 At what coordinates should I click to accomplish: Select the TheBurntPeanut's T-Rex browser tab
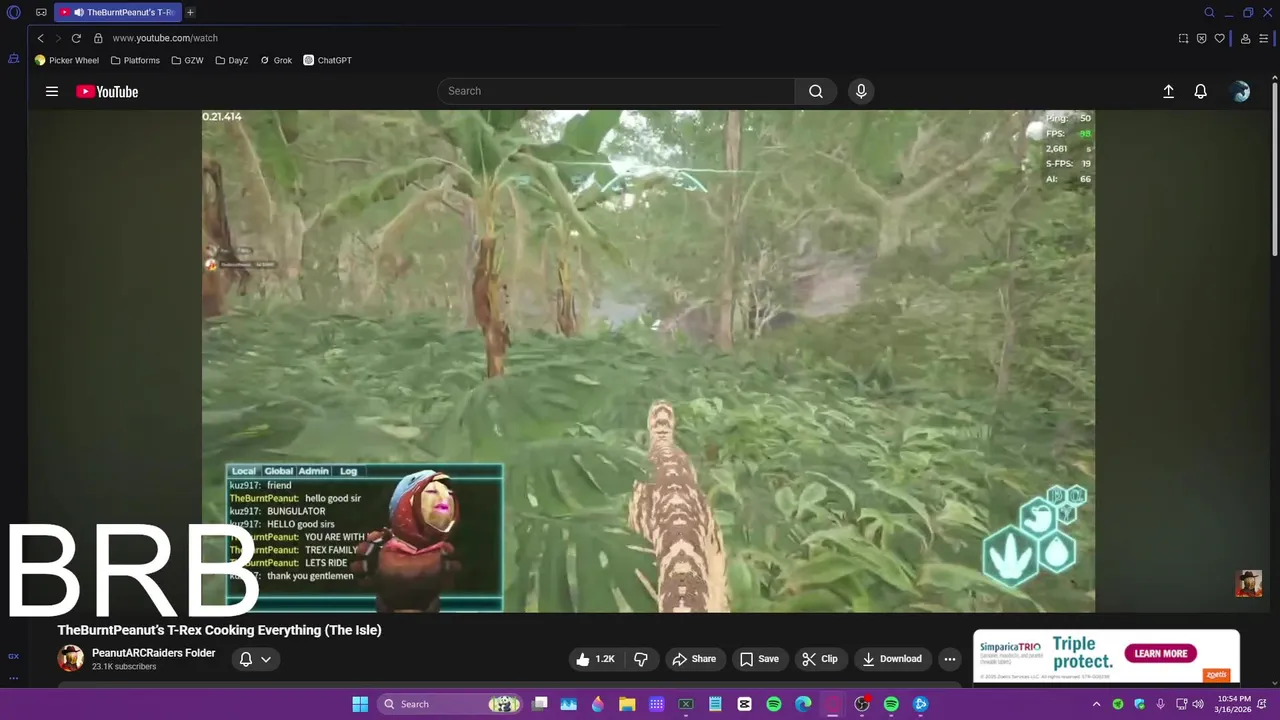click(x=117, y=12)
